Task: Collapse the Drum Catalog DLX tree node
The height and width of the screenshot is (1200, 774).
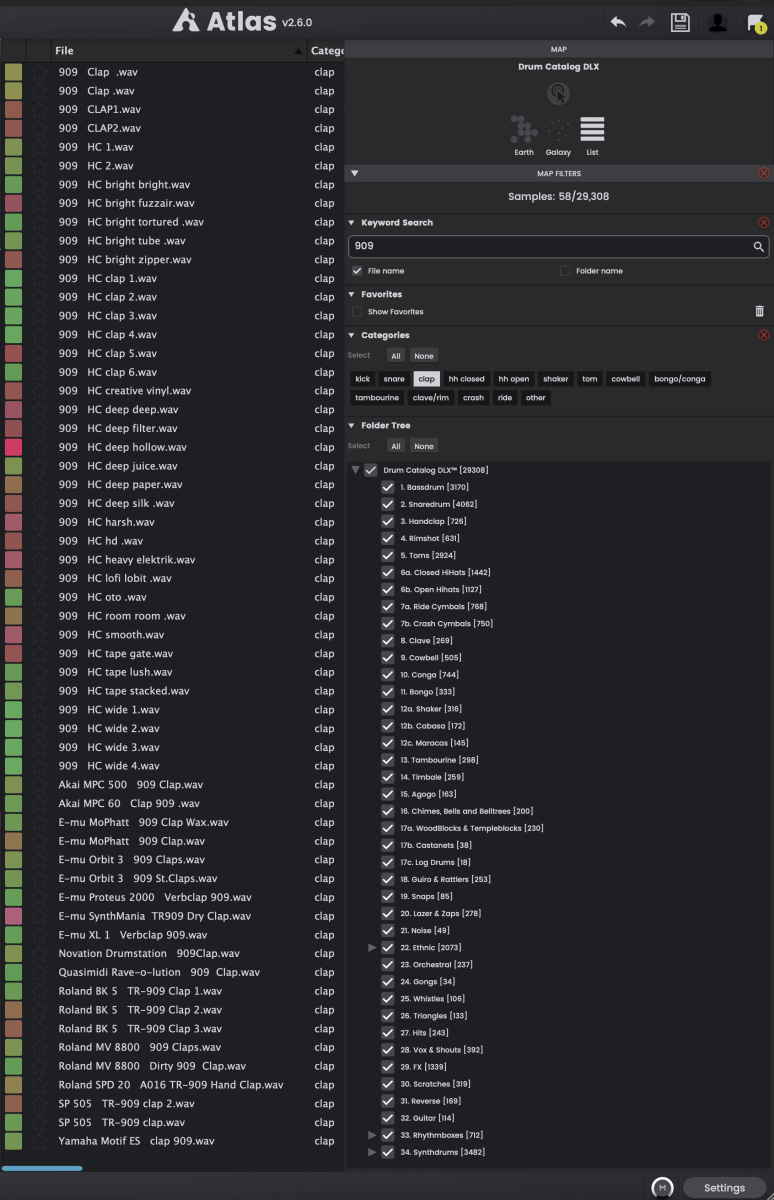Action: click(355, 470)
